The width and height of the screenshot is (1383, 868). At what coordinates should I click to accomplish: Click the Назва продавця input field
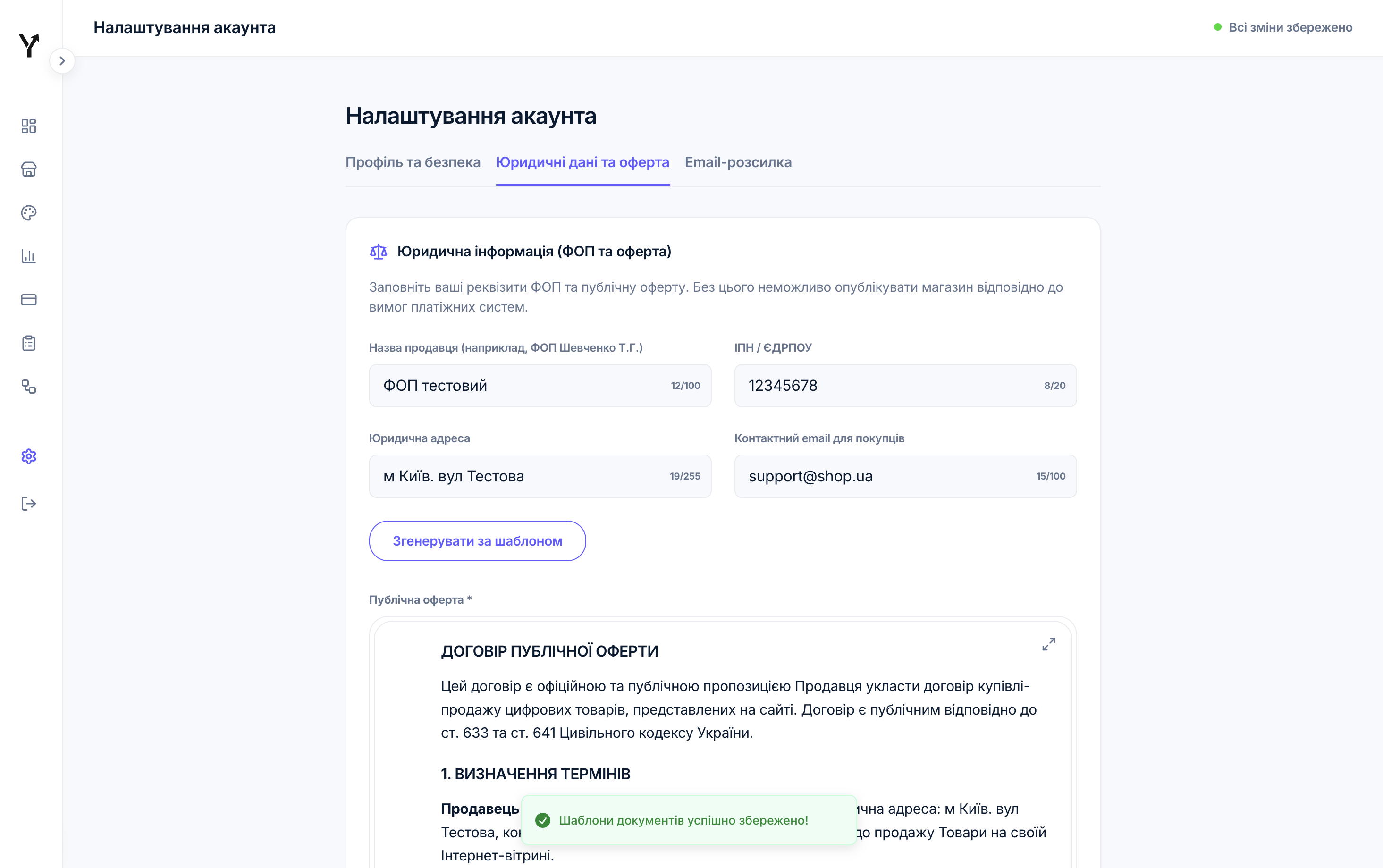(x=540, y=386)
